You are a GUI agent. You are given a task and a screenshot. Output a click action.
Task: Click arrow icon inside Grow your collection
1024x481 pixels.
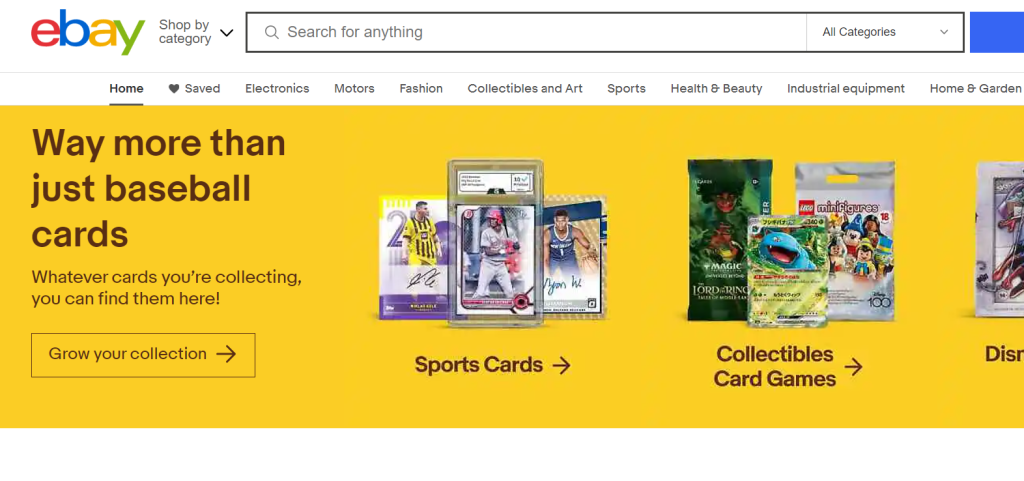point(226,354)
